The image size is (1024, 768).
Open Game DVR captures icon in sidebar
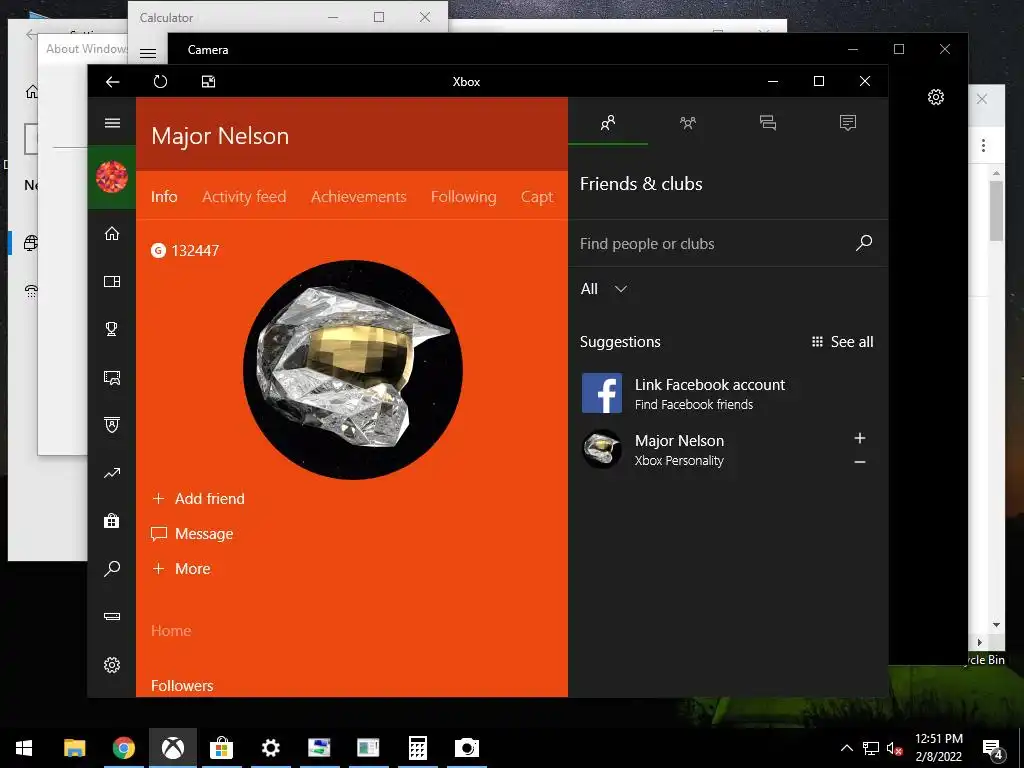pyautogui.click(x=112, y=377)
